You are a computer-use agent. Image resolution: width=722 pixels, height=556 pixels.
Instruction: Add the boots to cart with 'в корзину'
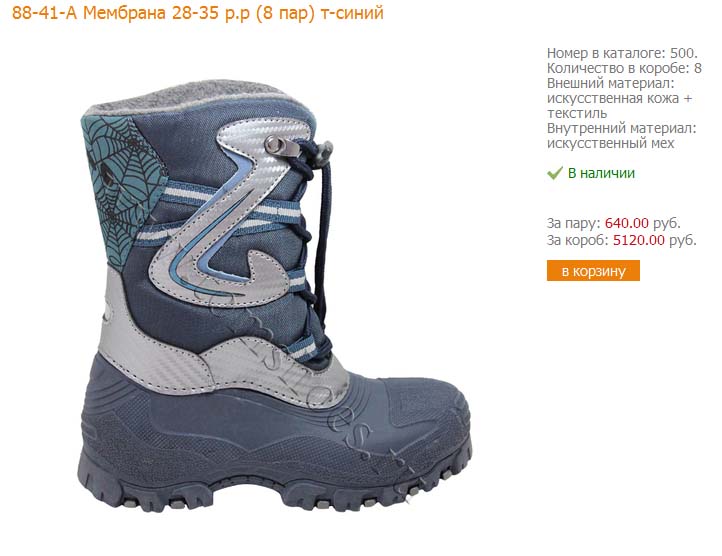[593, 270]
